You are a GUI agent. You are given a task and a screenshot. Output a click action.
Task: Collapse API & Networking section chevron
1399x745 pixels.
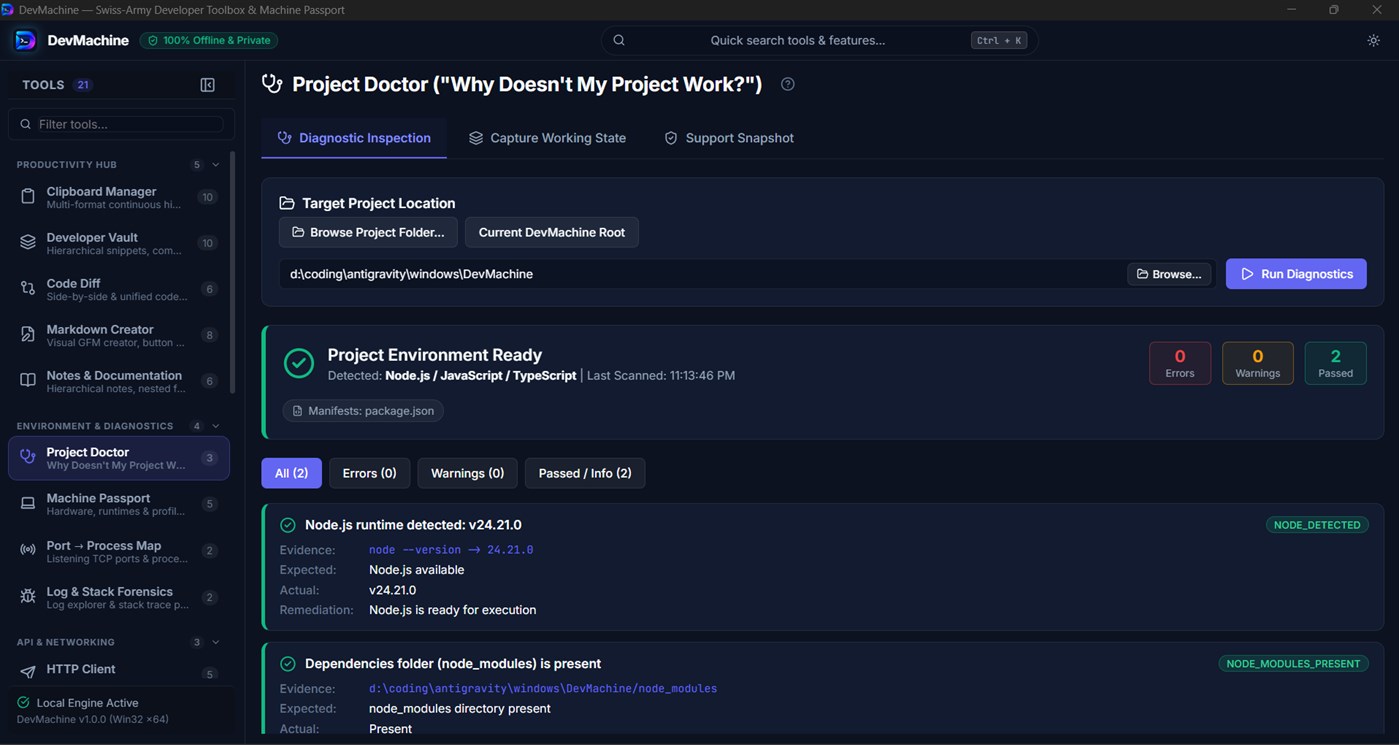(x=215, y=642)
